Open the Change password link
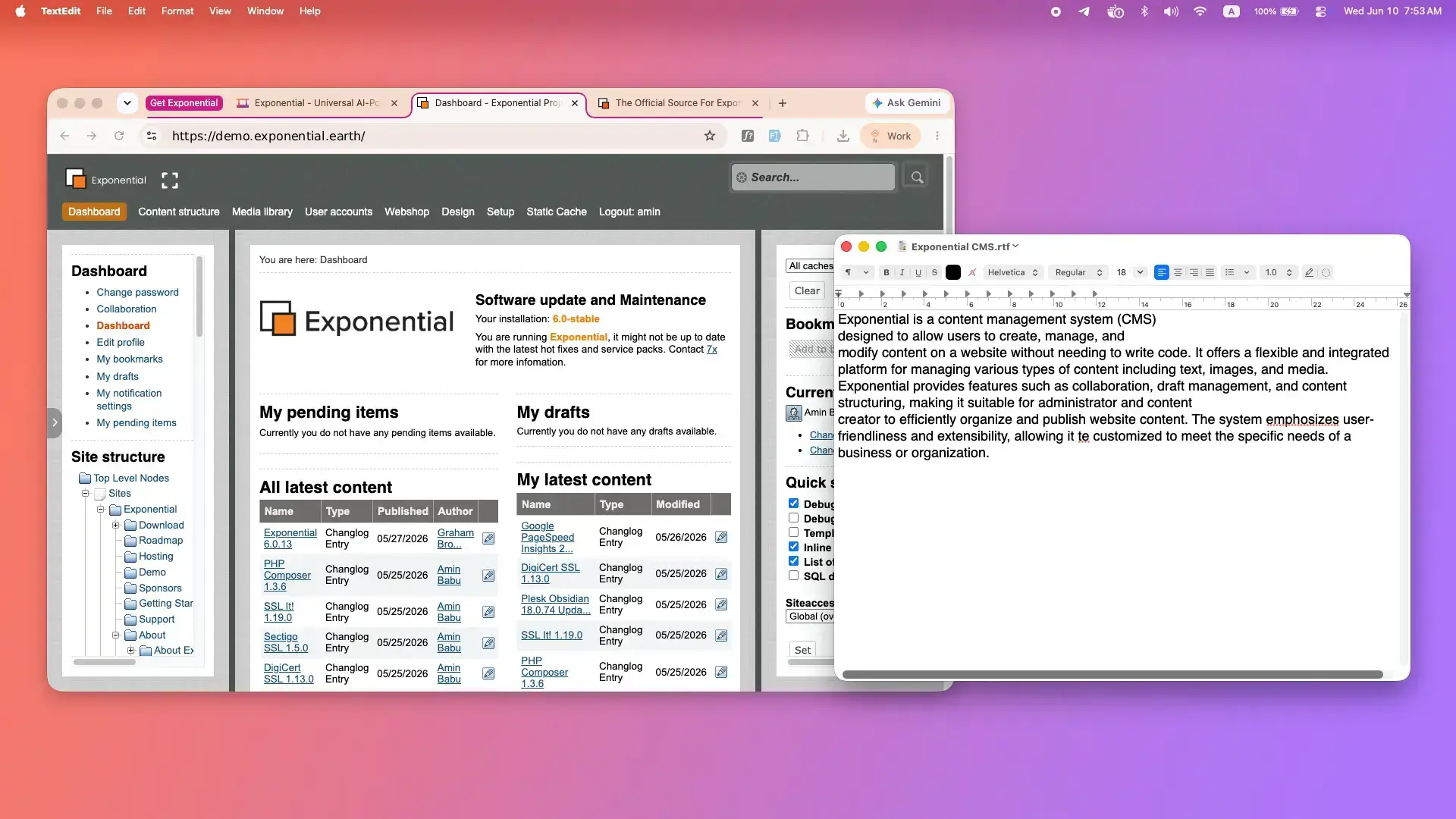This screenshot has height=819, width=1456. point(137,293)
